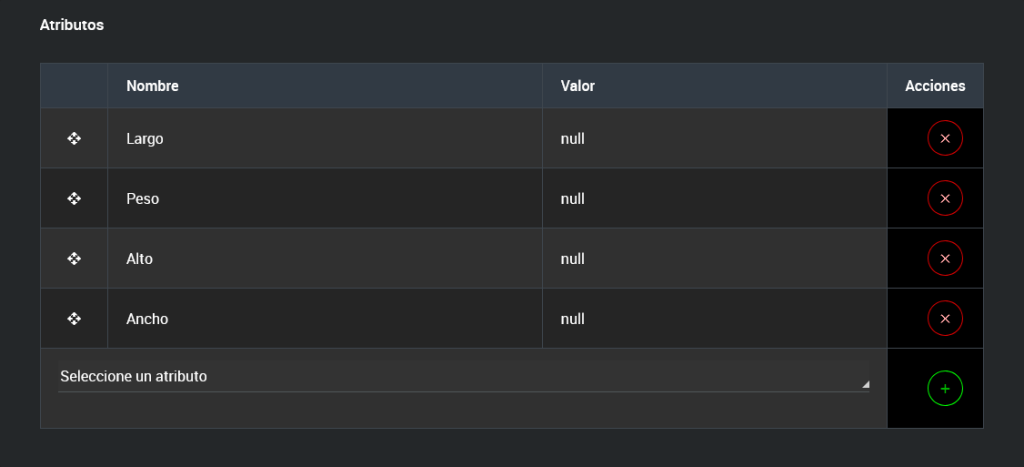Remove the Largo attribute row

(x=945, y=138)
